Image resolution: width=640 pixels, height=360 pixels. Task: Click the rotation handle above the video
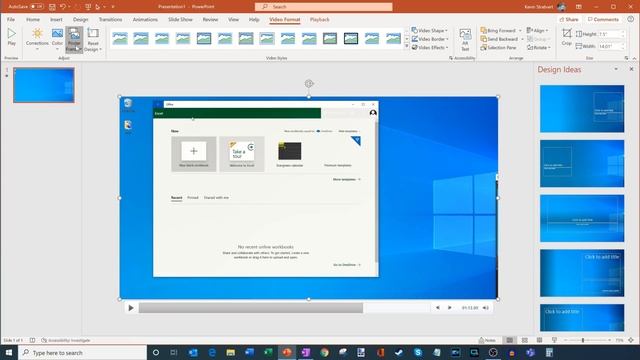(x=309, y=84)
